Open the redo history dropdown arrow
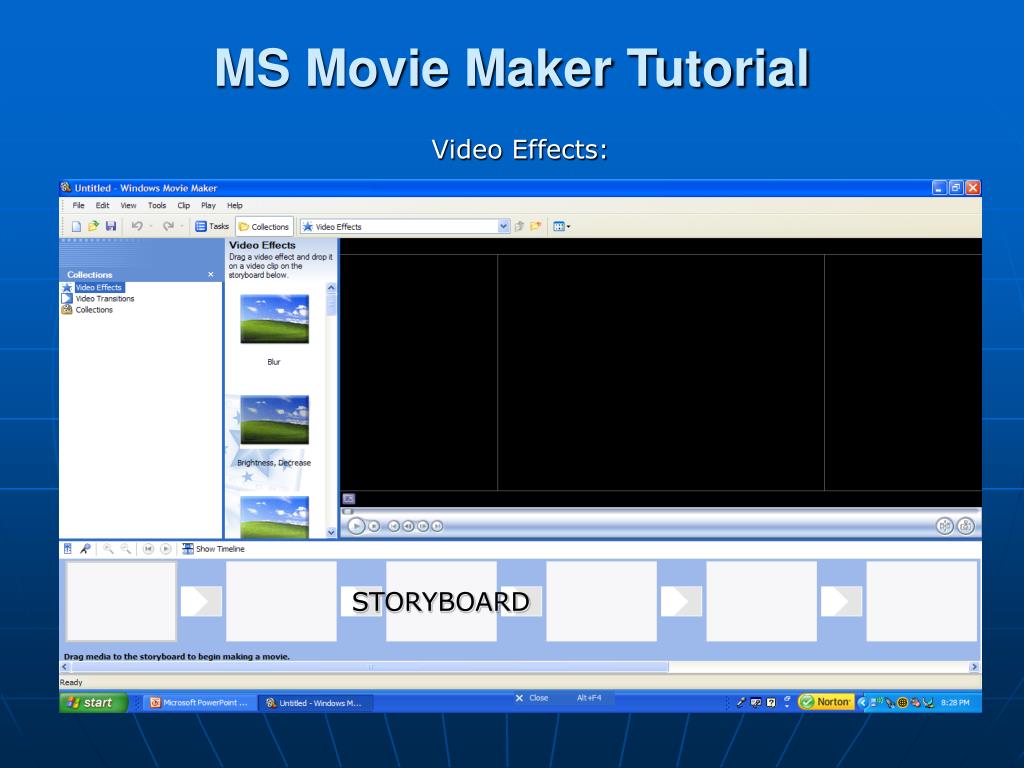 click(x=182, y=227)
